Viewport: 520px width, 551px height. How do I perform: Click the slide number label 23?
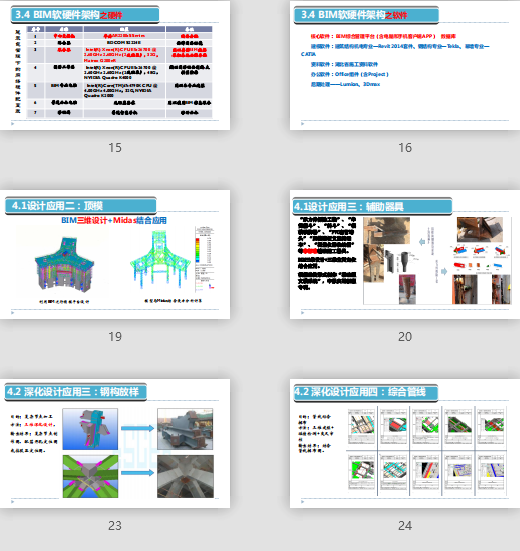pos(115,526)
